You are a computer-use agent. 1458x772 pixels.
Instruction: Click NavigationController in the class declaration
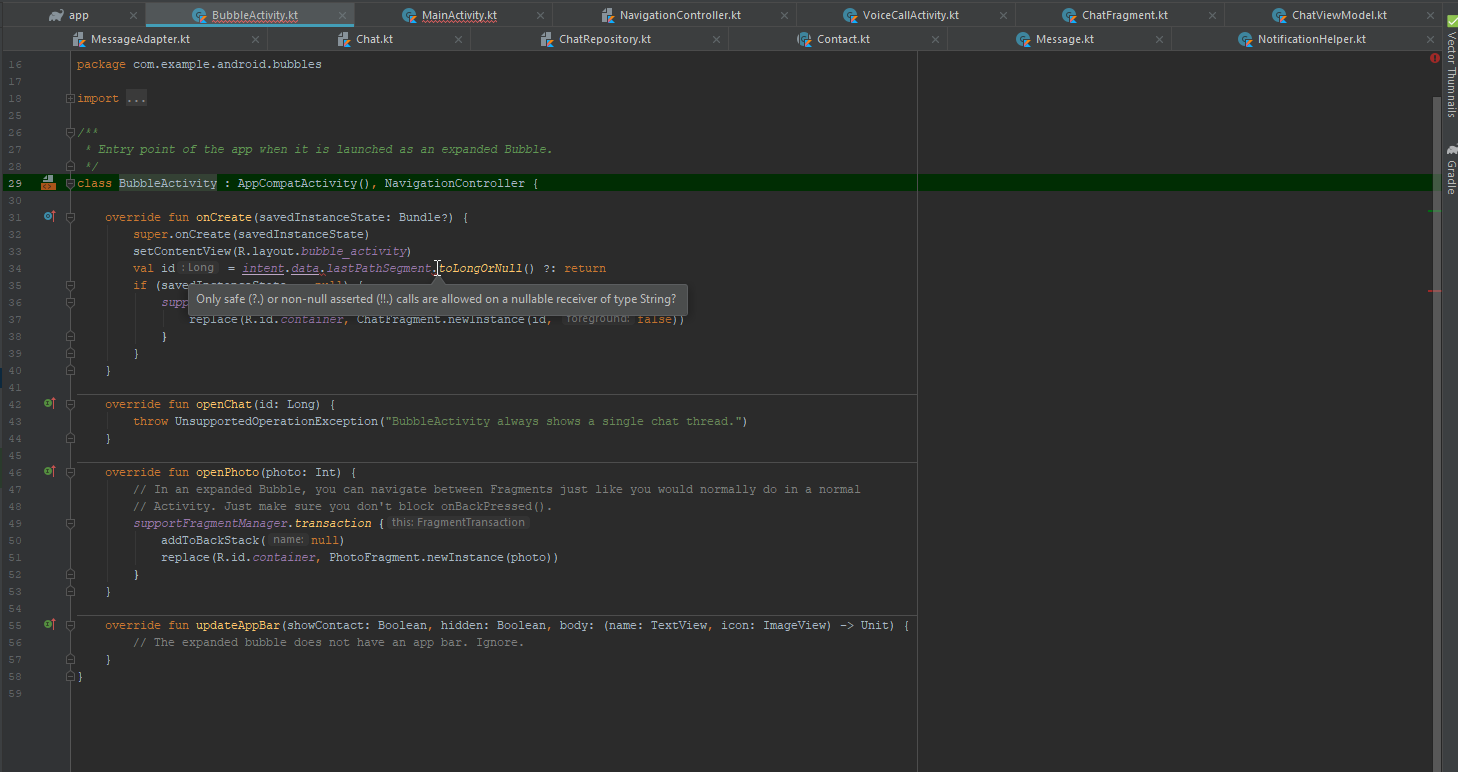click(x=454, y=183)
